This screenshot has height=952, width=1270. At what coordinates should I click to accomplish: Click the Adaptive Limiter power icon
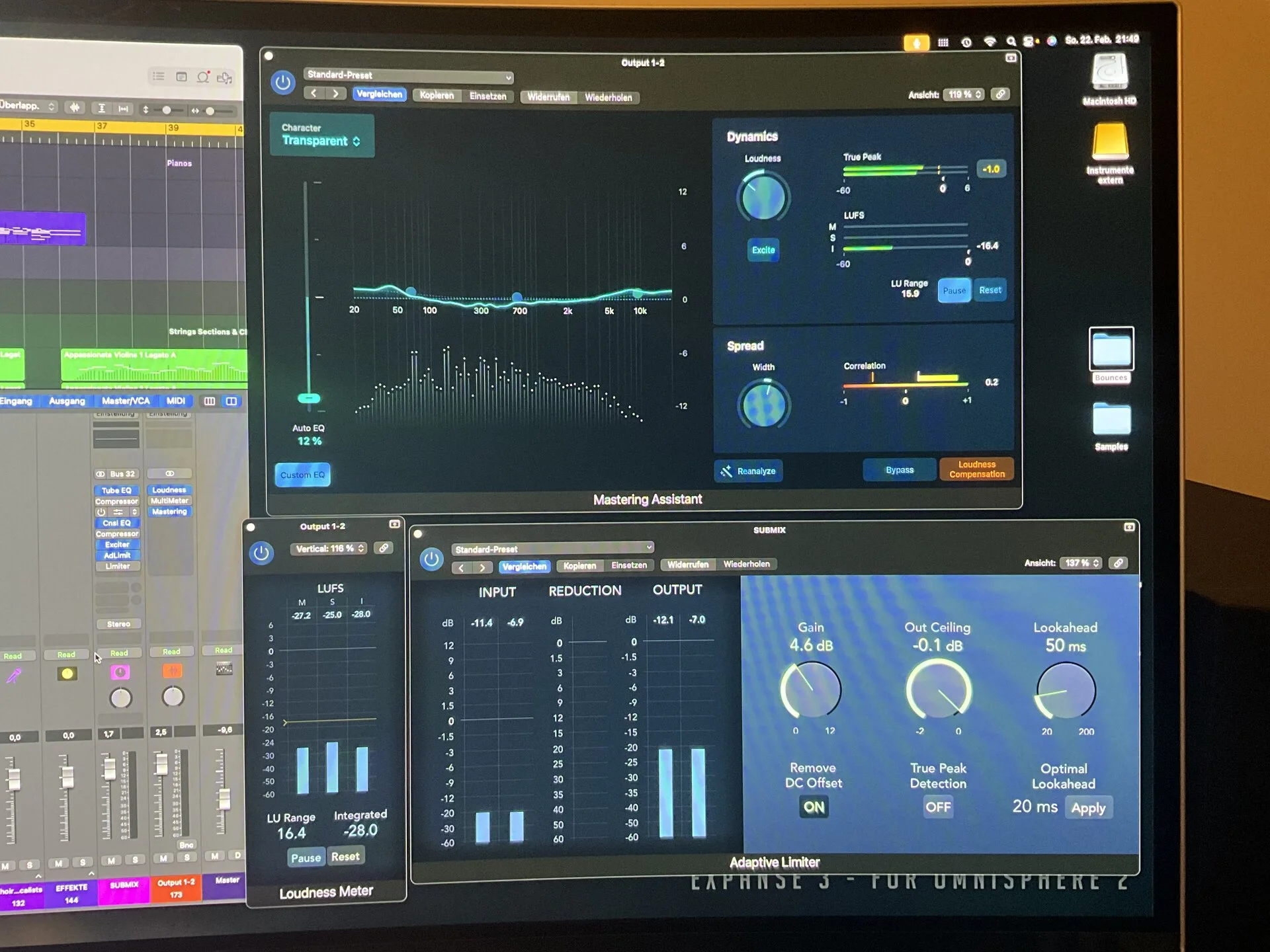click(431, 559)
